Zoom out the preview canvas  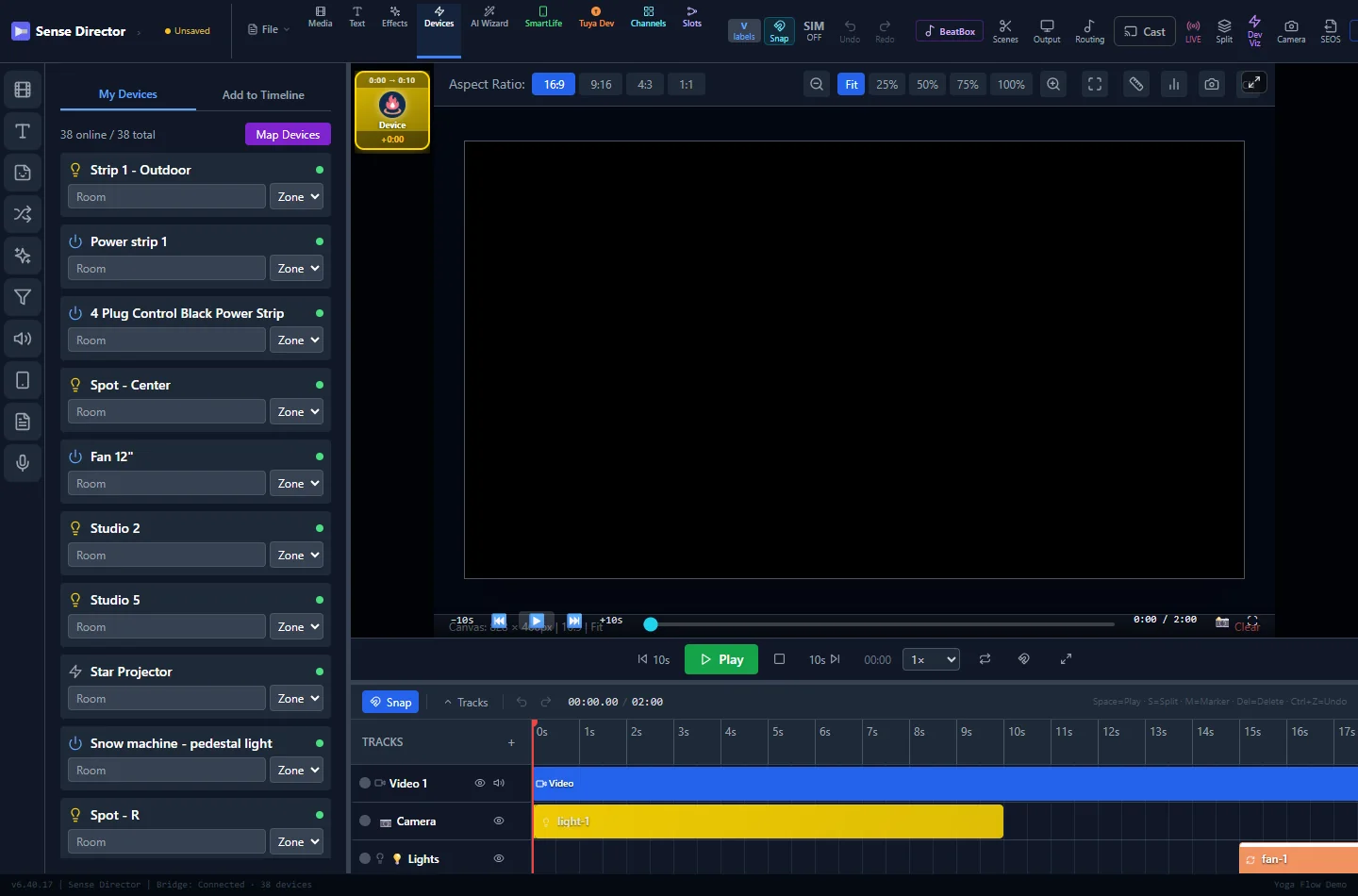click(817, 84)
